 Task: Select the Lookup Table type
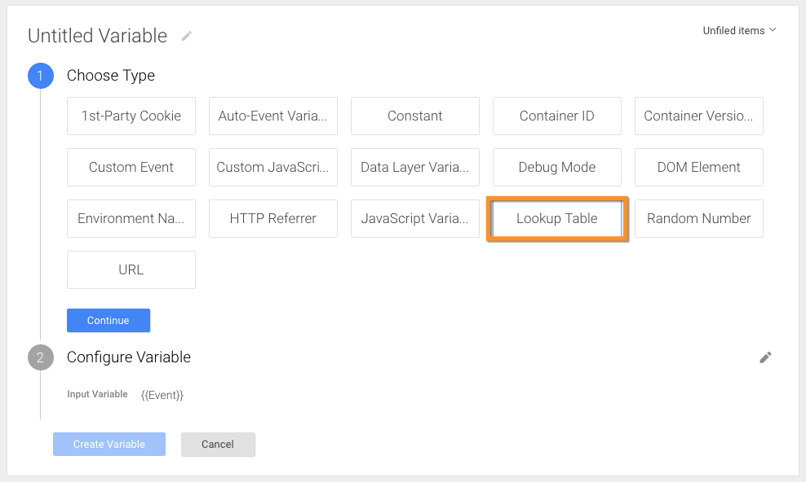[x=557, y=218]
